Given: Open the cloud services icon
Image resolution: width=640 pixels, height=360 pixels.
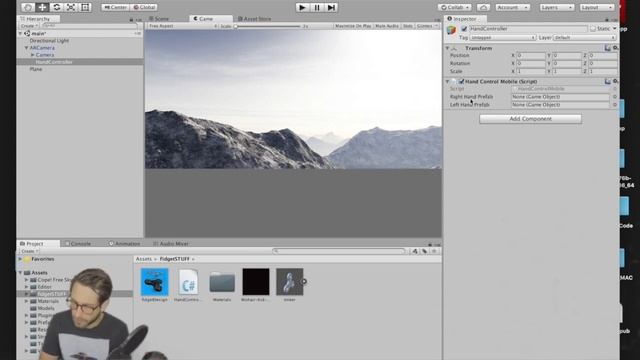Looking at the screenshot, I should click(x=483, y=7).
